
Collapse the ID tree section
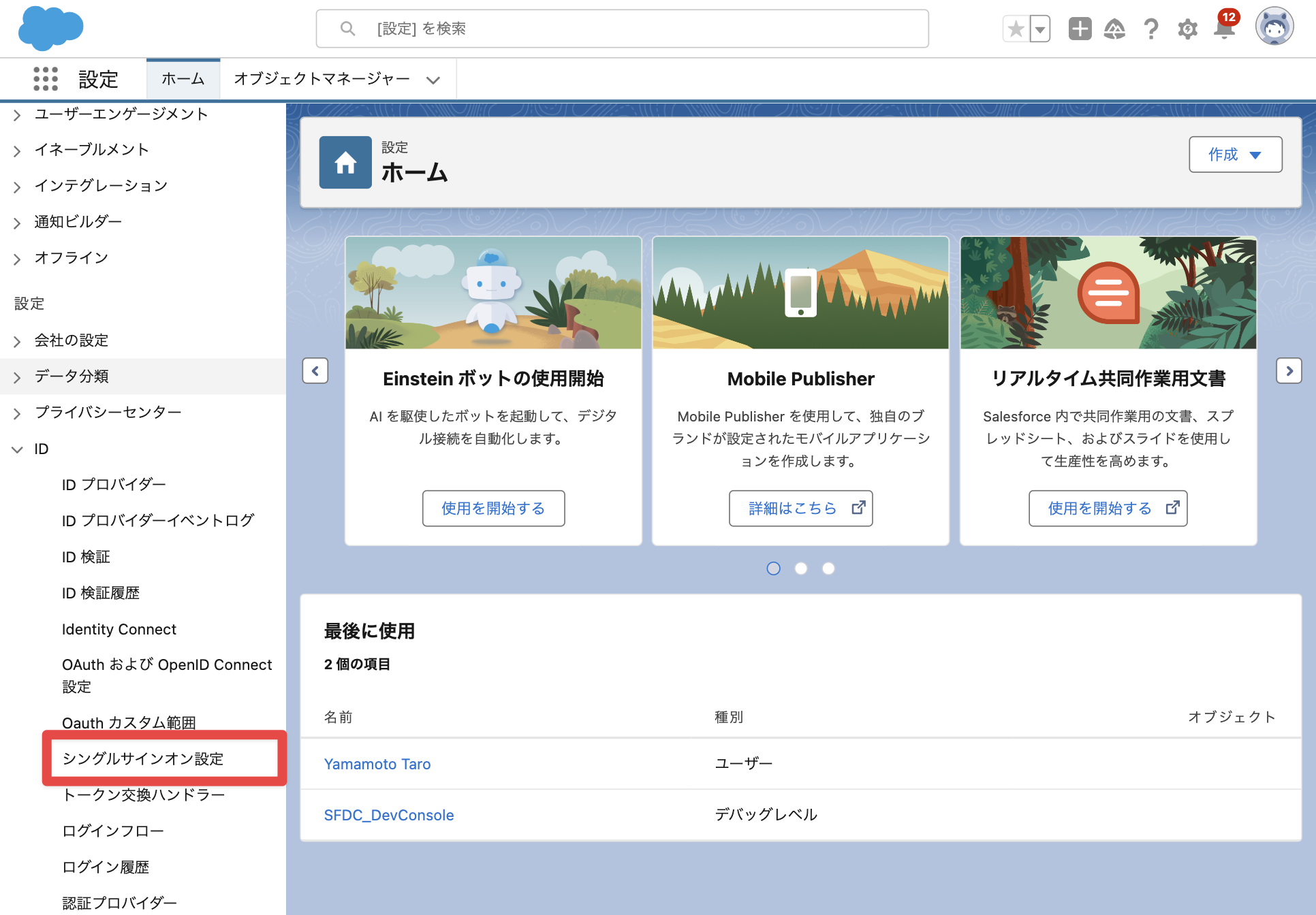18,449
